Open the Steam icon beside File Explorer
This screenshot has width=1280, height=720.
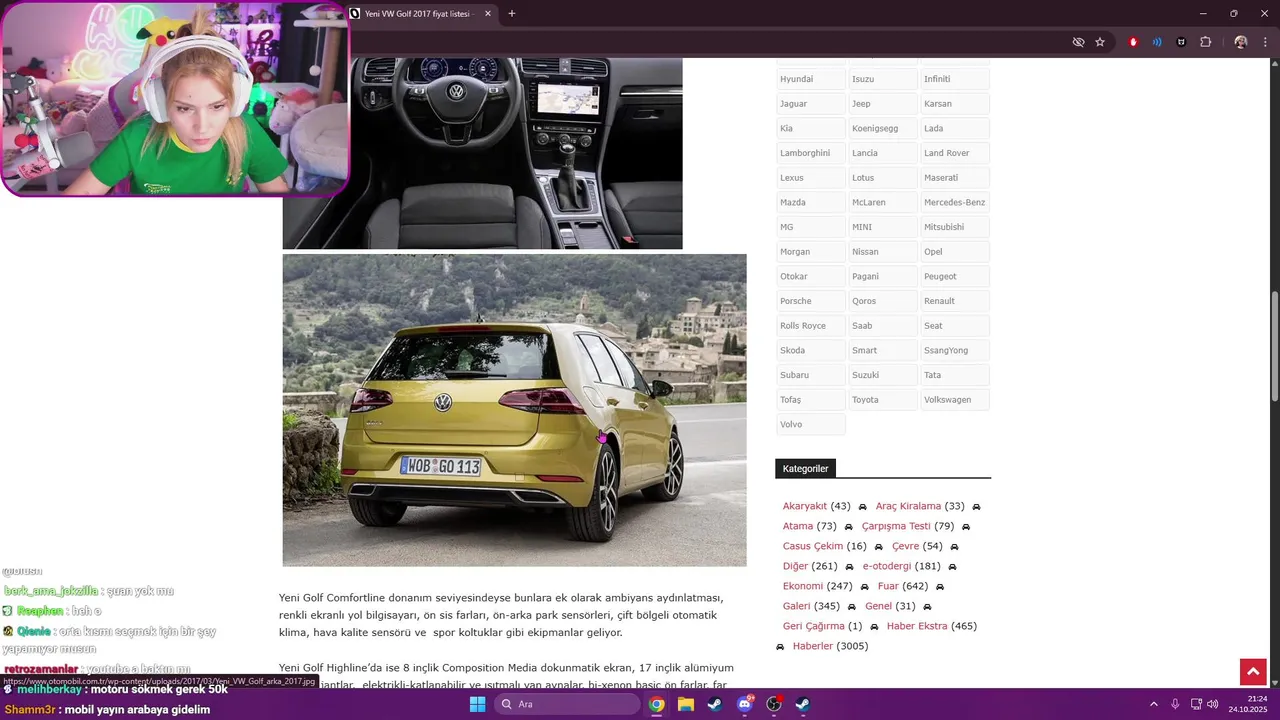pos(715,704)
